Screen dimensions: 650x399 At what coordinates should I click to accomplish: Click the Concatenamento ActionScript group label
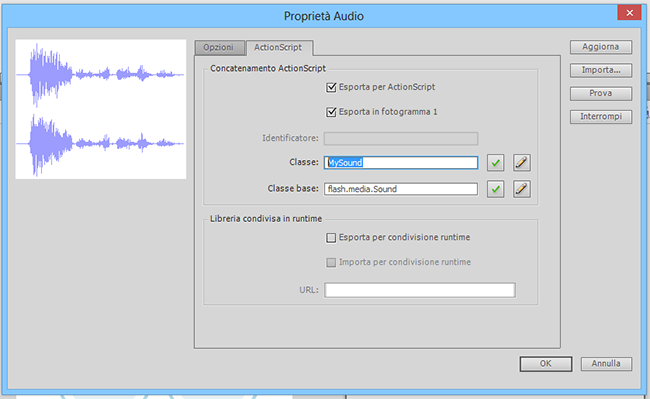point(268,68)
